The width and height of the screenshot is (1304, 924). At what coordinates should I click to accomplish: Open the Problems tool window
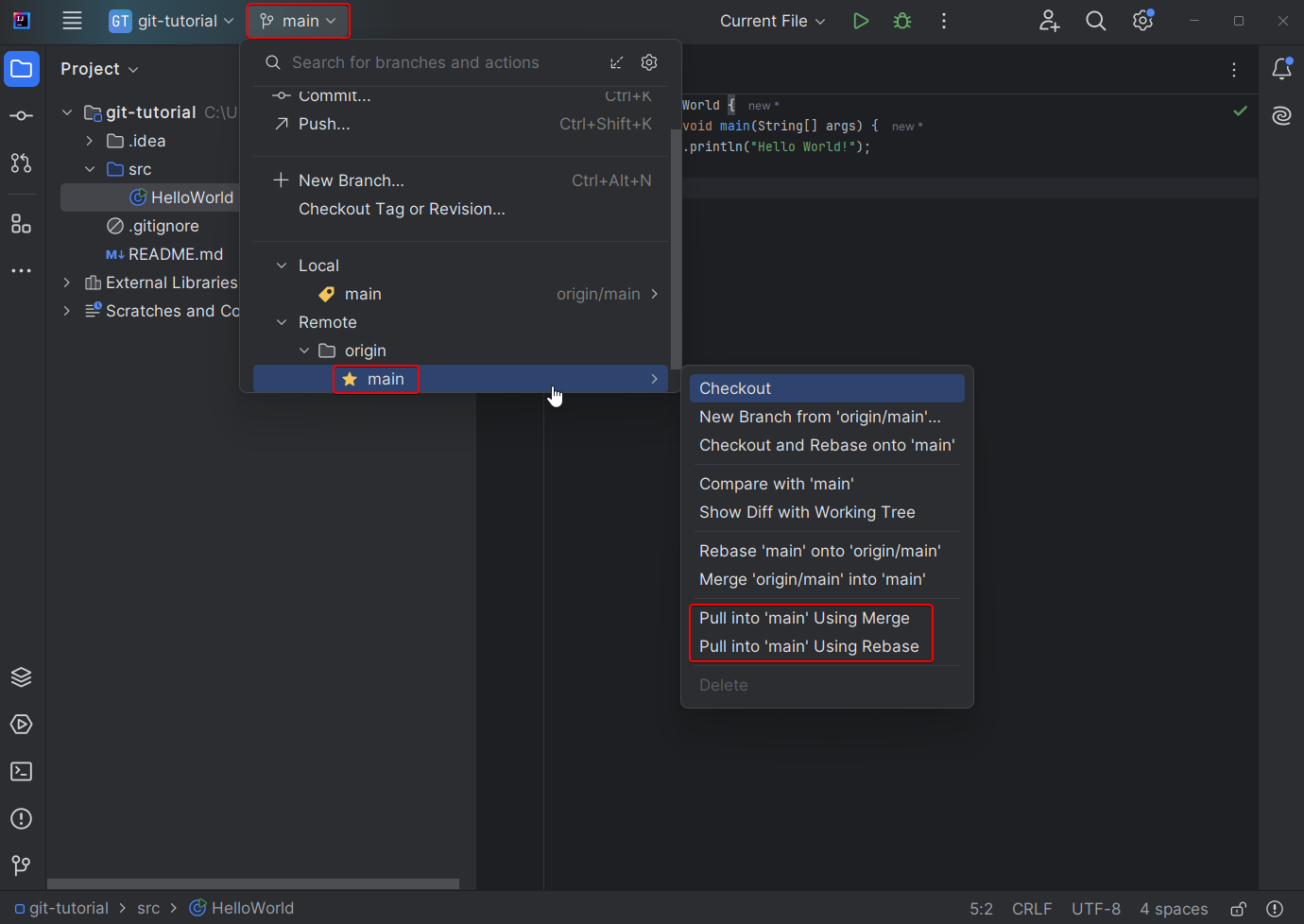(21, 819)
